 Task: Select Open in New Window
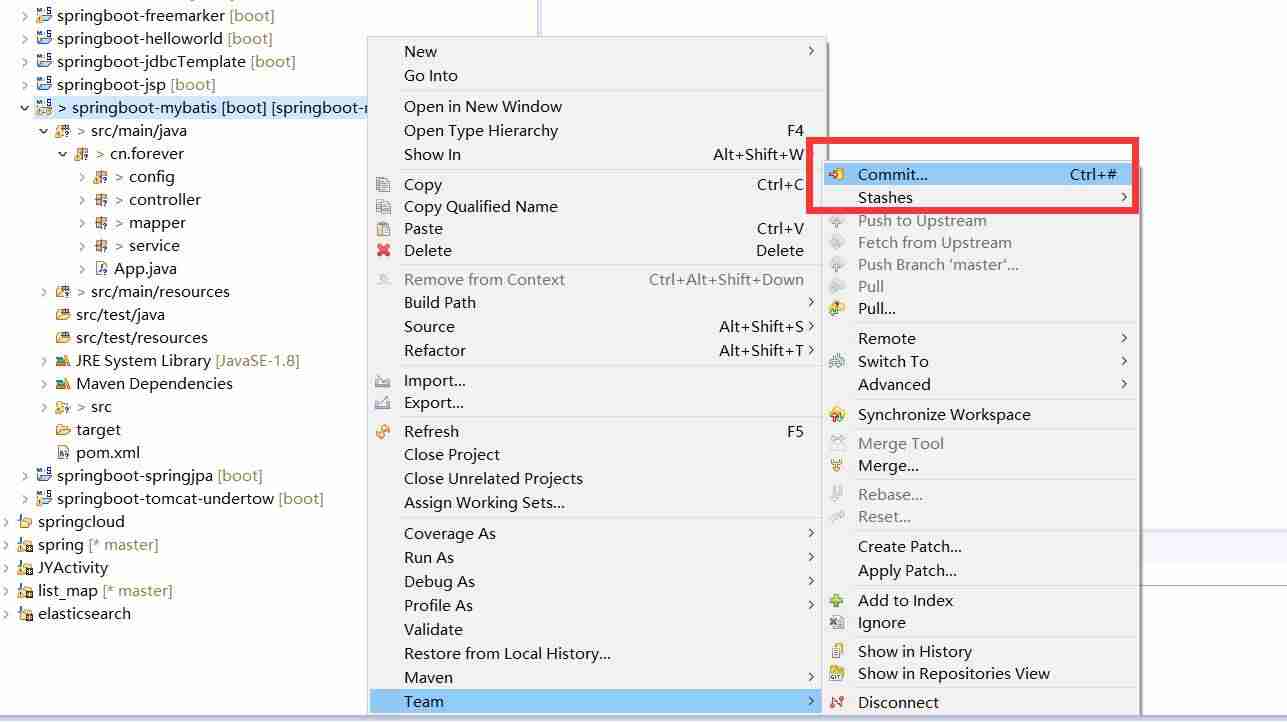[x=597, y=107]
